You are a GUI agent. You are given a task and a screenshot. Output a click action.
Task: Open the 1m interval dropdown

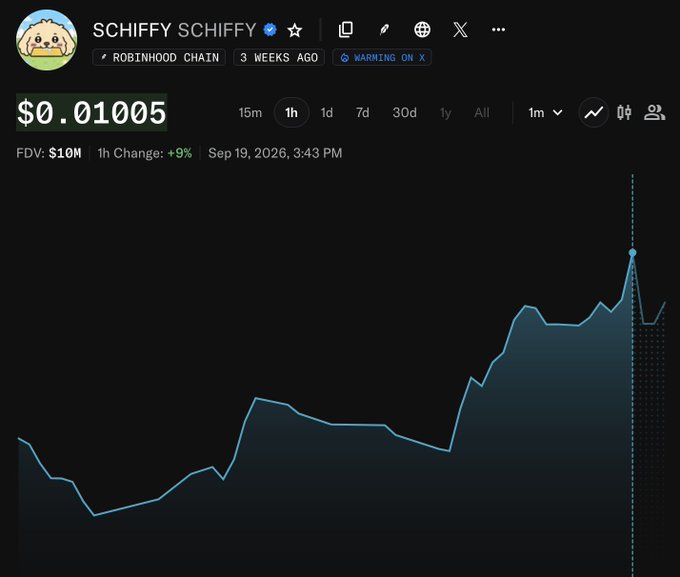tap(545, 113)
